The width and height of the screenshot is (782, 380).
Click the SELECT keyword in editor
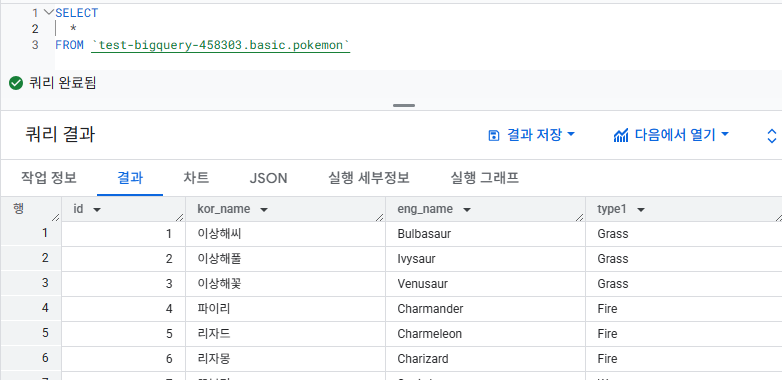point(77,13)
